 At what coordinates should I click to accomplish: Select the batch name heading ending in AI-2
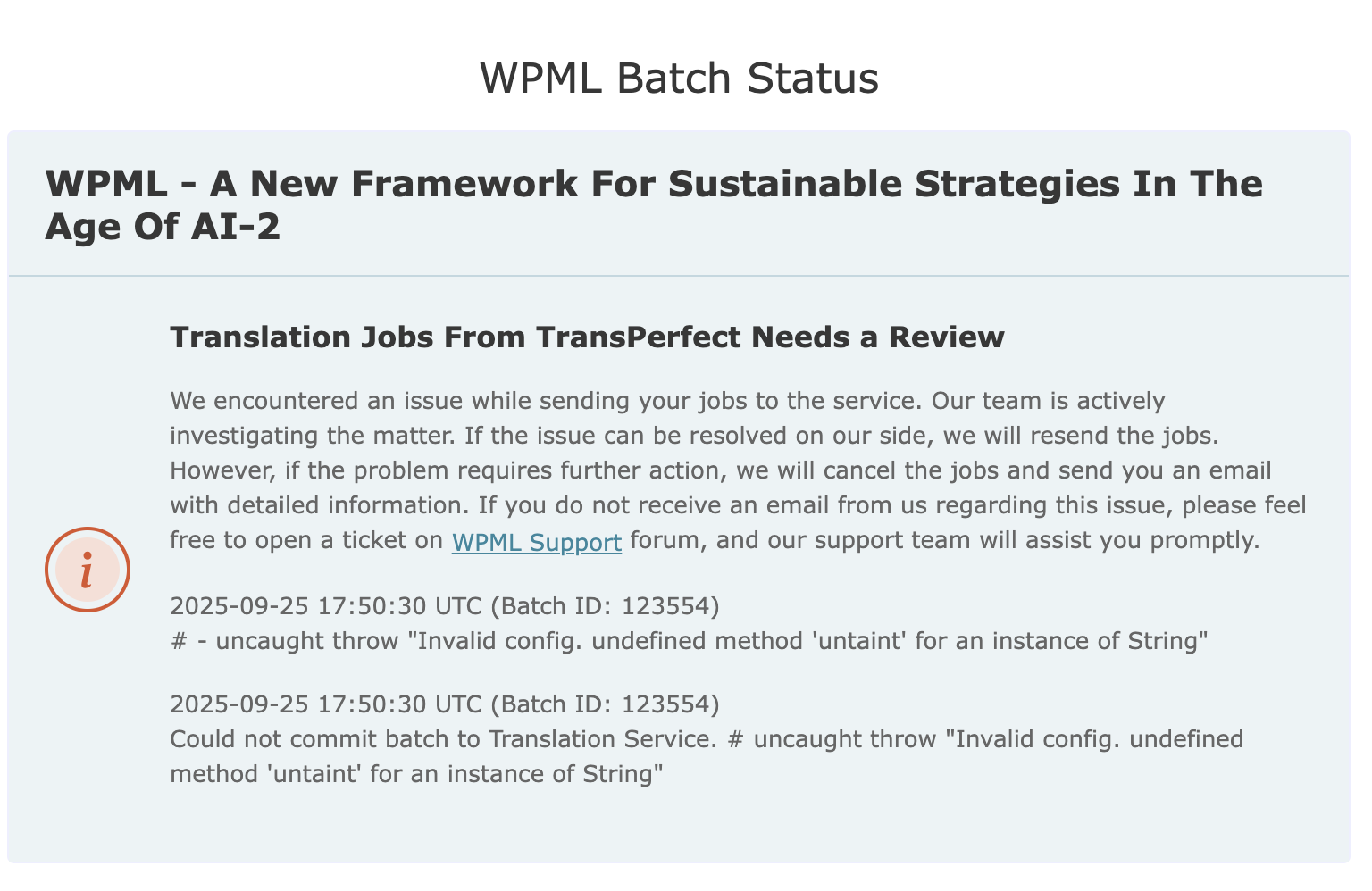653,204
